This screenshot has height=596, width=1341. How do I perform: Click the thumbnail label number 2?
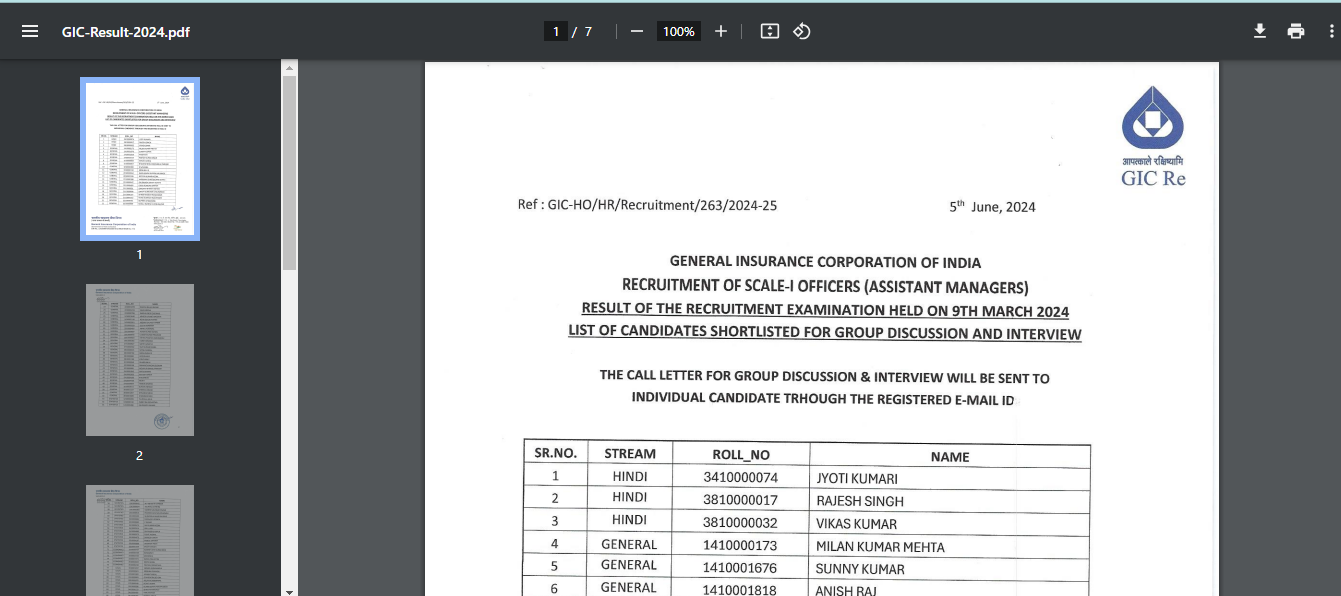coord(139,455)
